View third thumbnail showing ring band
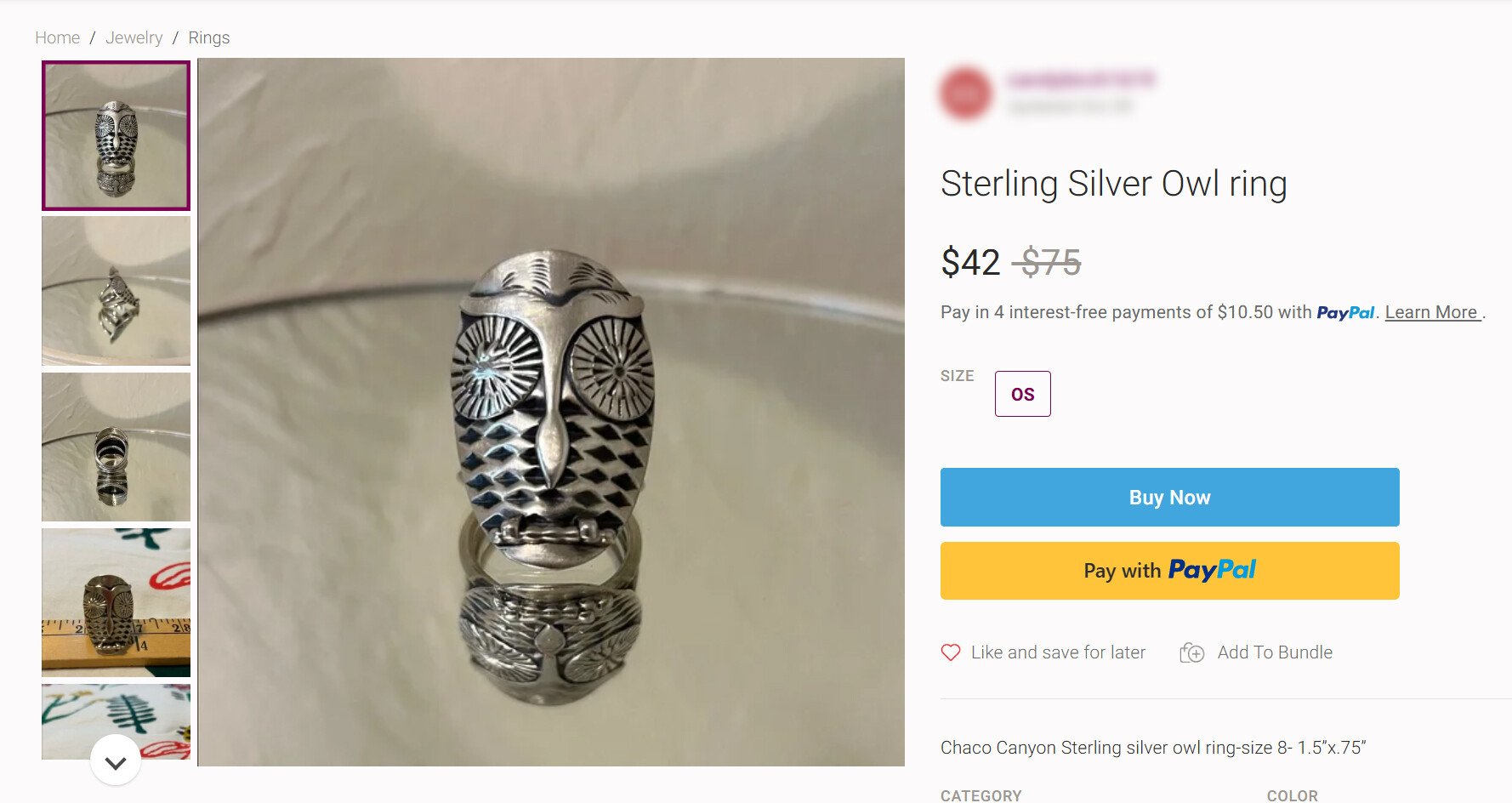Viewport: 1512px width, 803px height. pos(116,447)
